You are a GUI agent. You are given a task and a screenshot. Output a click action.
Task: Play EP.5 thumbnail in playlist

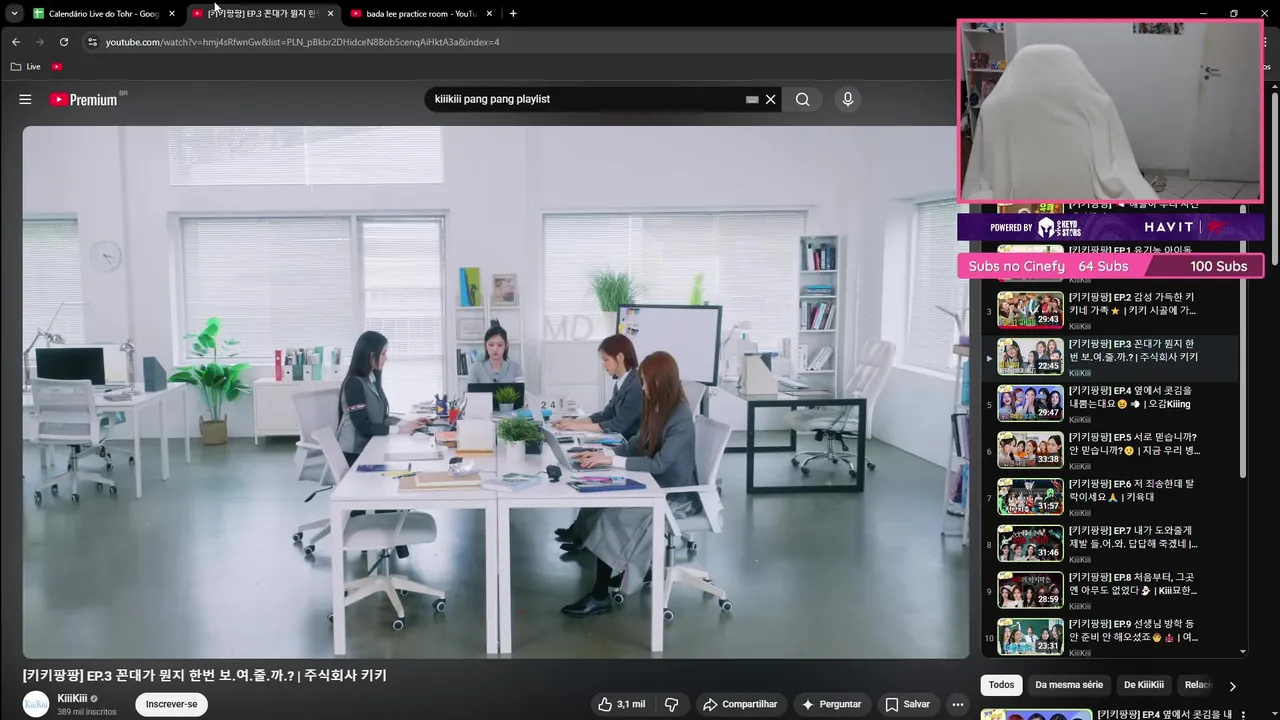point(1030,450)
